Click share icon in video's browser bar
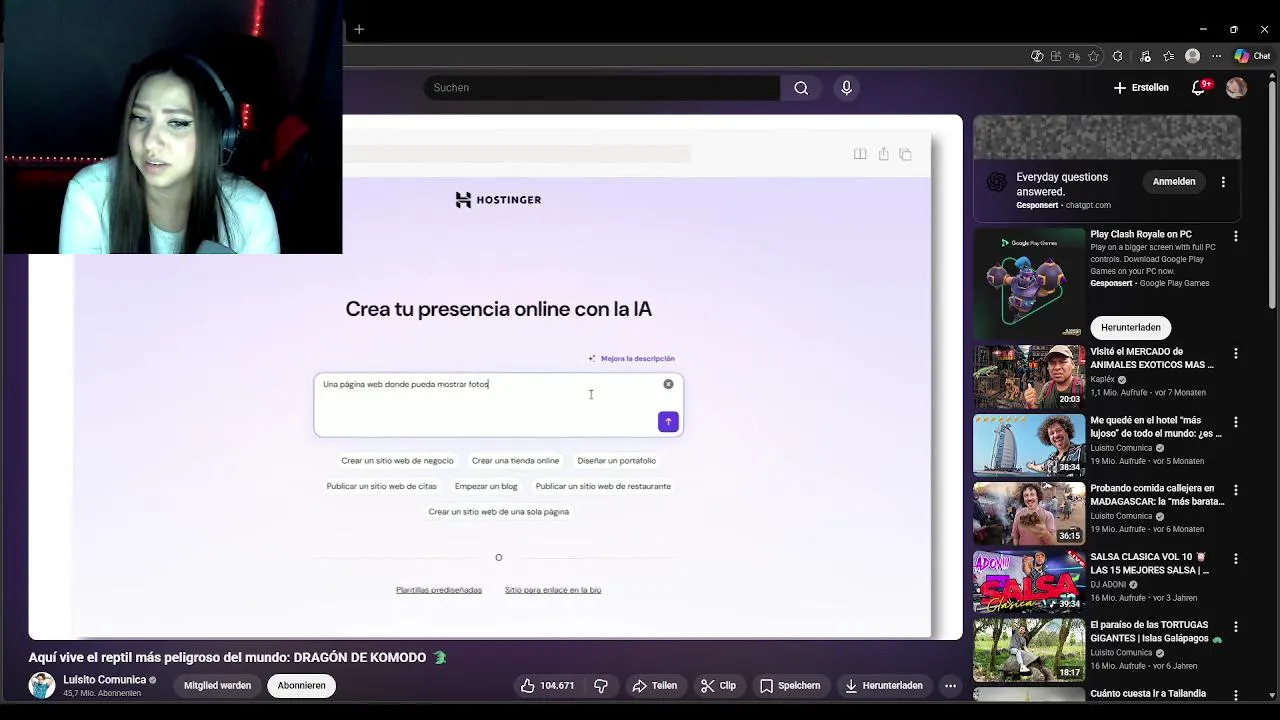 [x=883, y=154]
